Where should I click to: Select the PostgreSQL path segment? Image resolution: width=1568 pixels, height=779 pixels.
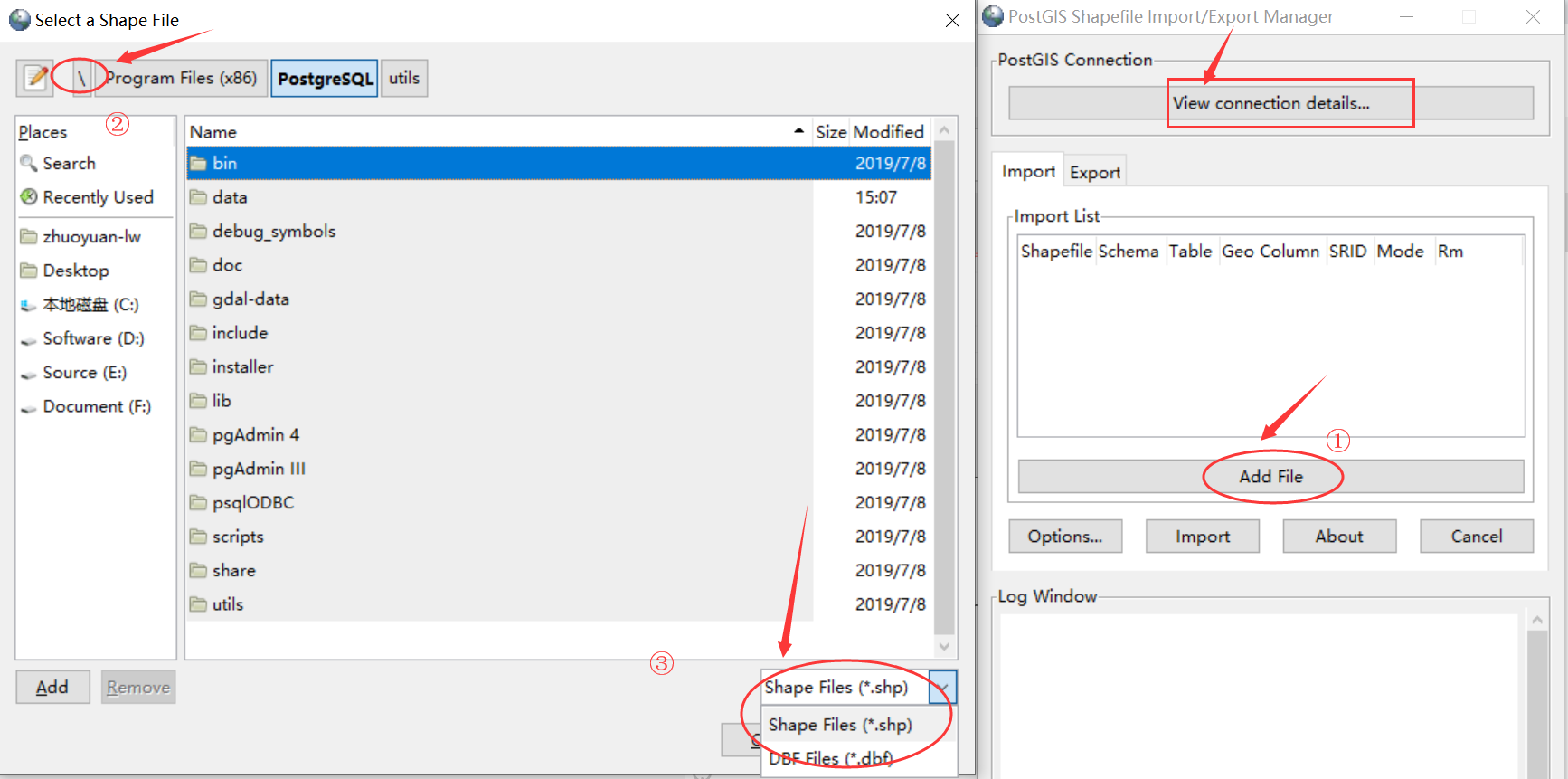(x=325, y=78)
